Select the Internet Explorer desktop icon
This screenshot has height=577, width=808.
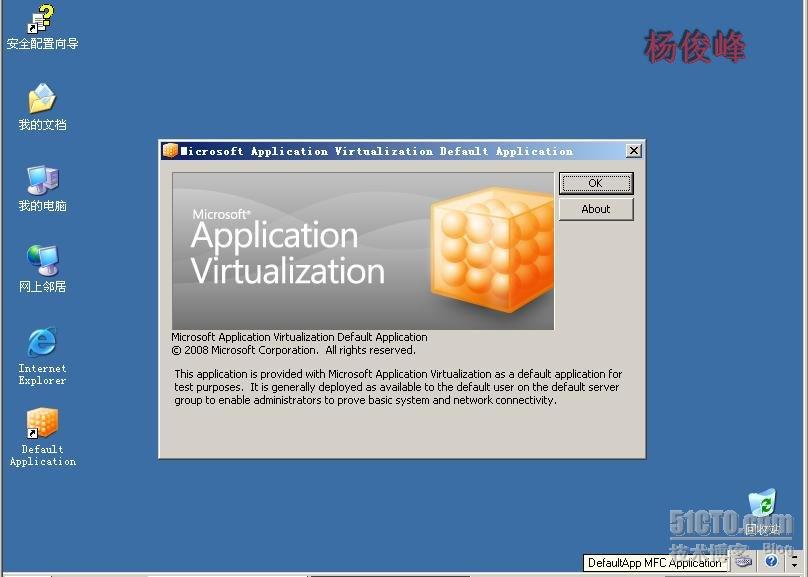click(x=42, y=355)
